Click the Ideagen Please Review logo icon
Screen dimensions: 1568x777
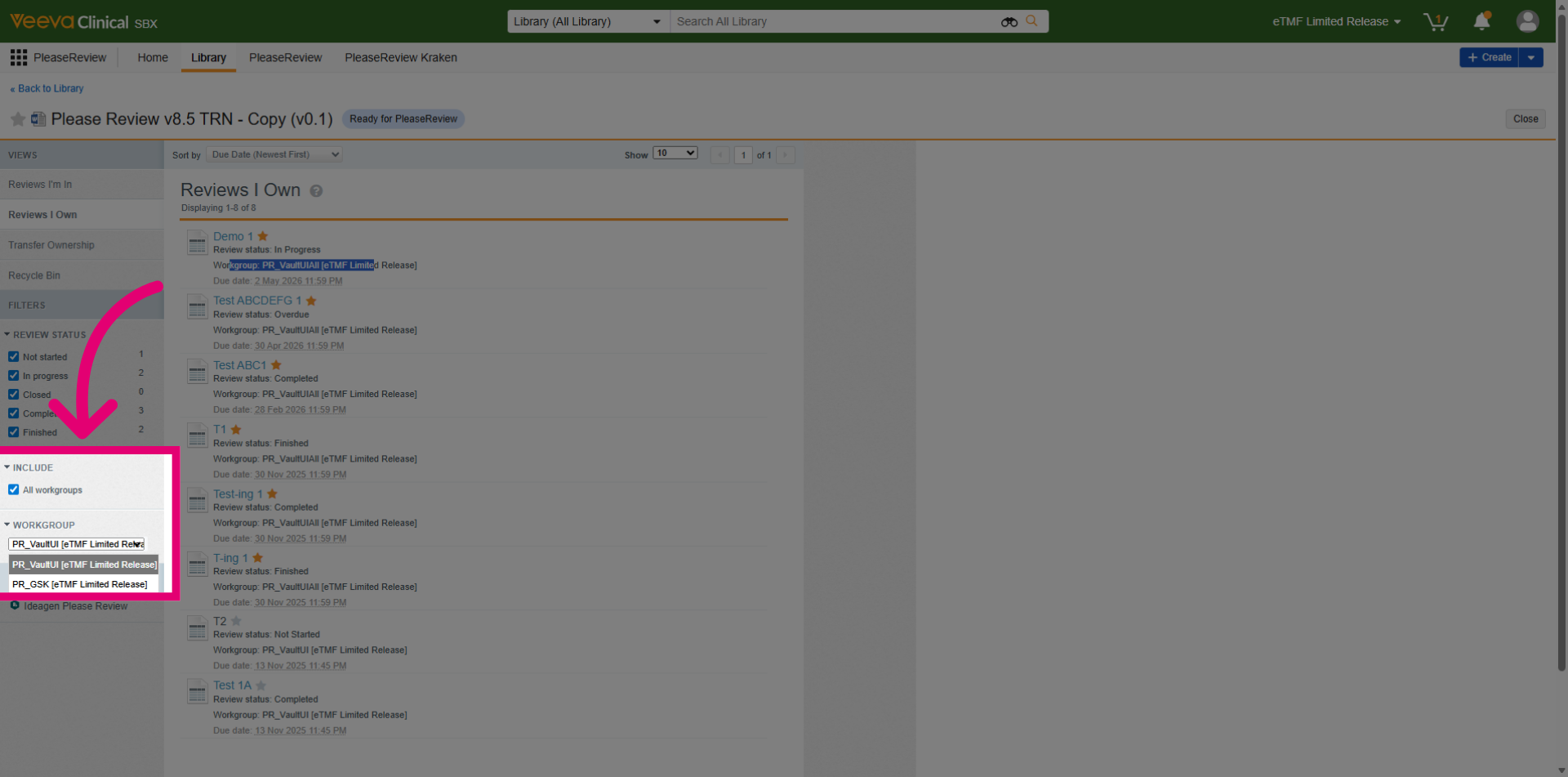[15, 605]
